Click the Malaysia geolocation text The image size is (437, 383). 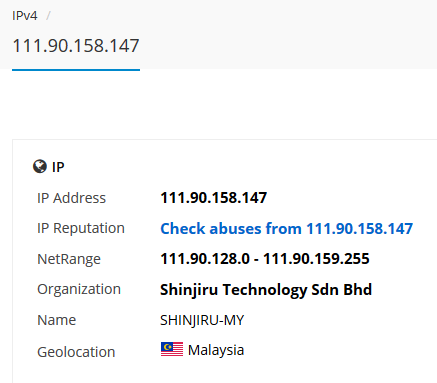(216, 350)
